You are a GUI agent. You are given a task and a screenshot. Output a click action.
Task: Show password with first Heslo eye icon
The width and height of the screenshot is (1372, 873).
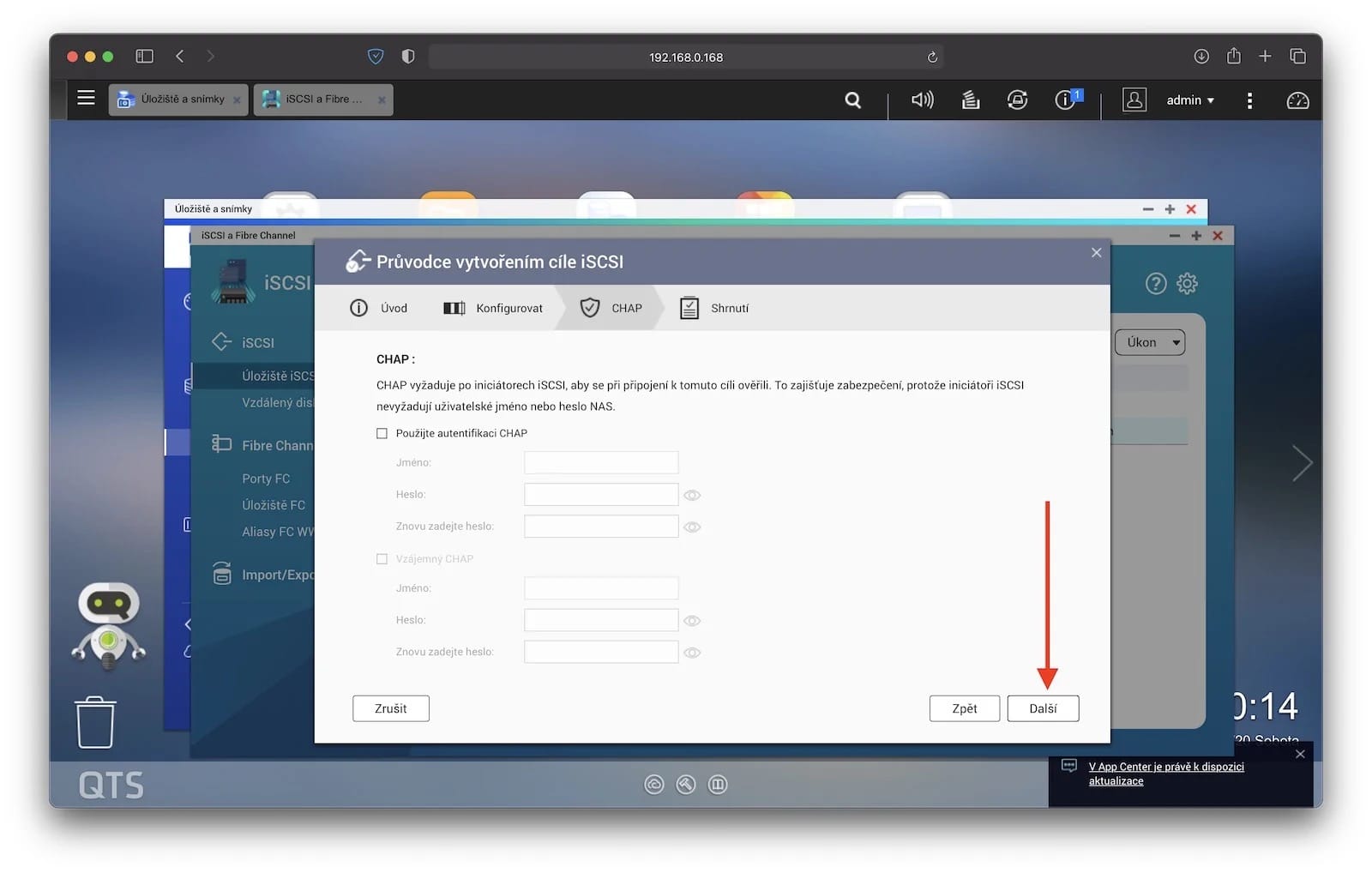click(692, 495)
